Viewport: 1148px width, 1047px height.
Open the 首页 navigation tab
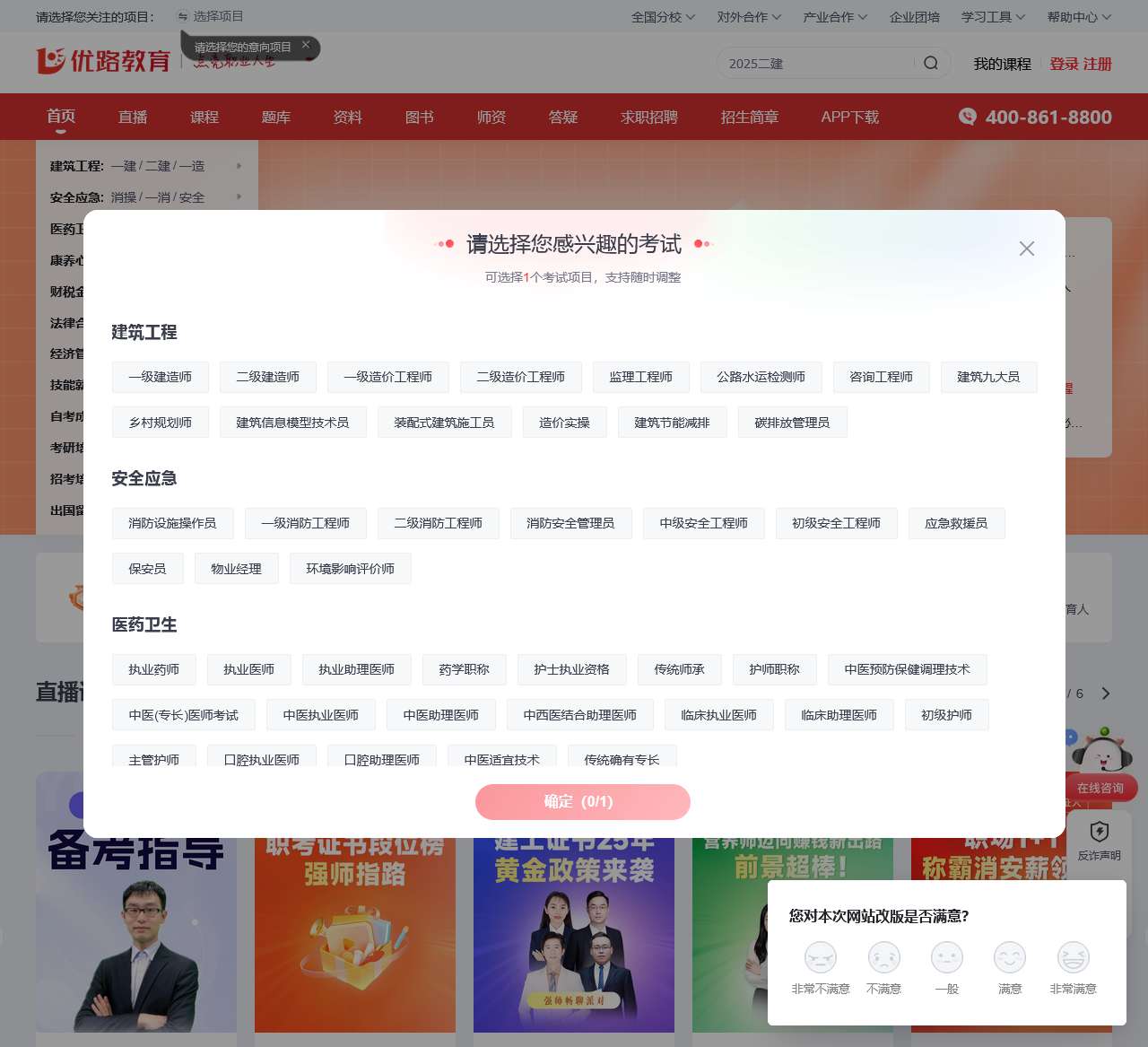(x=61, y=116)
